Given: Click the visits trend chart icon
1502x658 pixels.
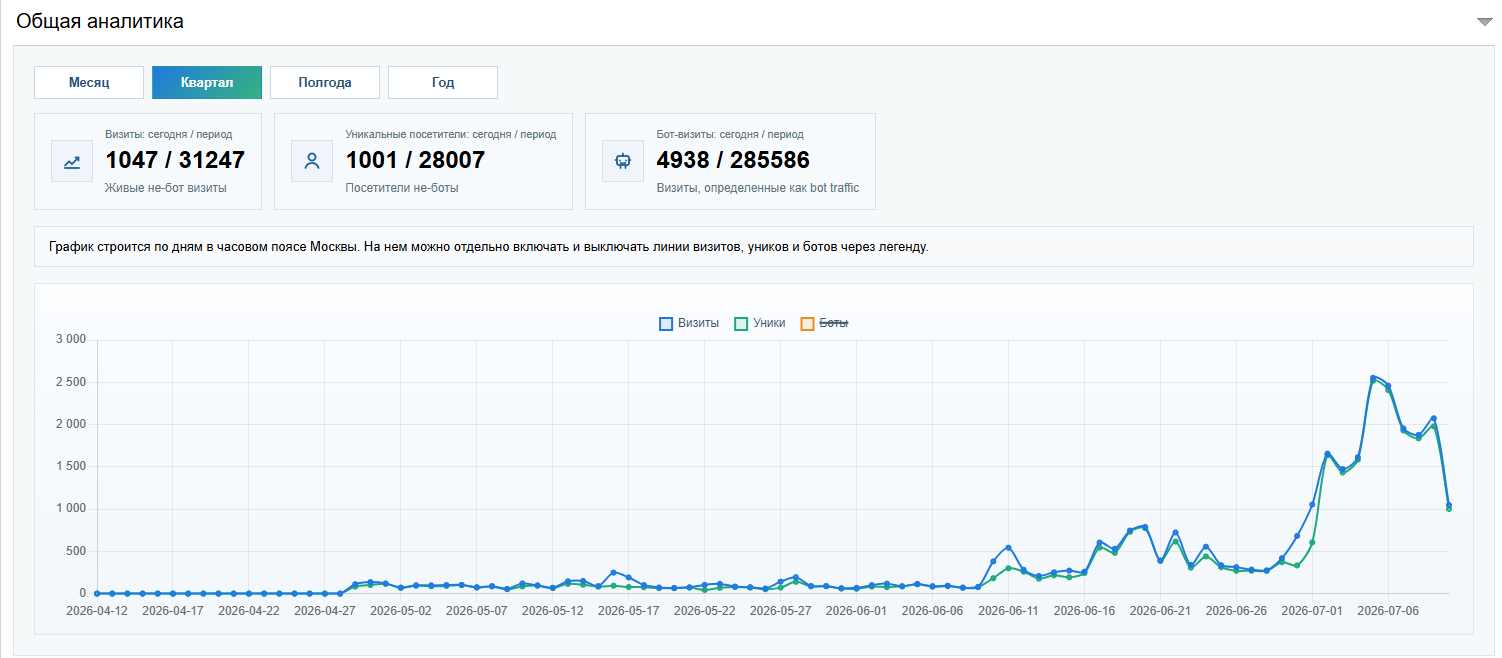Looking at the screenshot, I should click(x=72, y=161).
